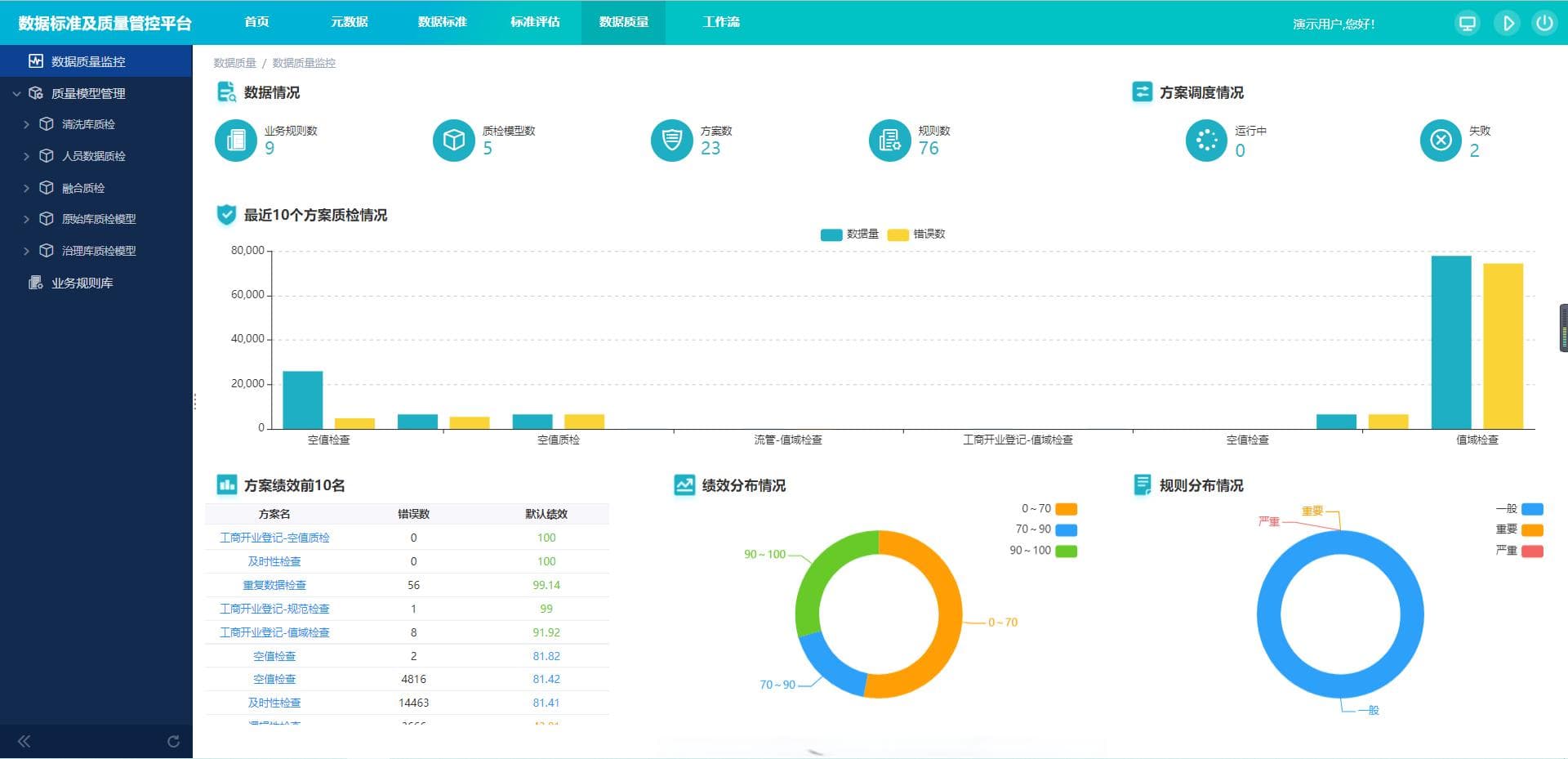This screenshot has height=759, width=1568.
Task: Toggle 0~70 legend in 绩效分布 chart
Action: (x=1049, y=509)
